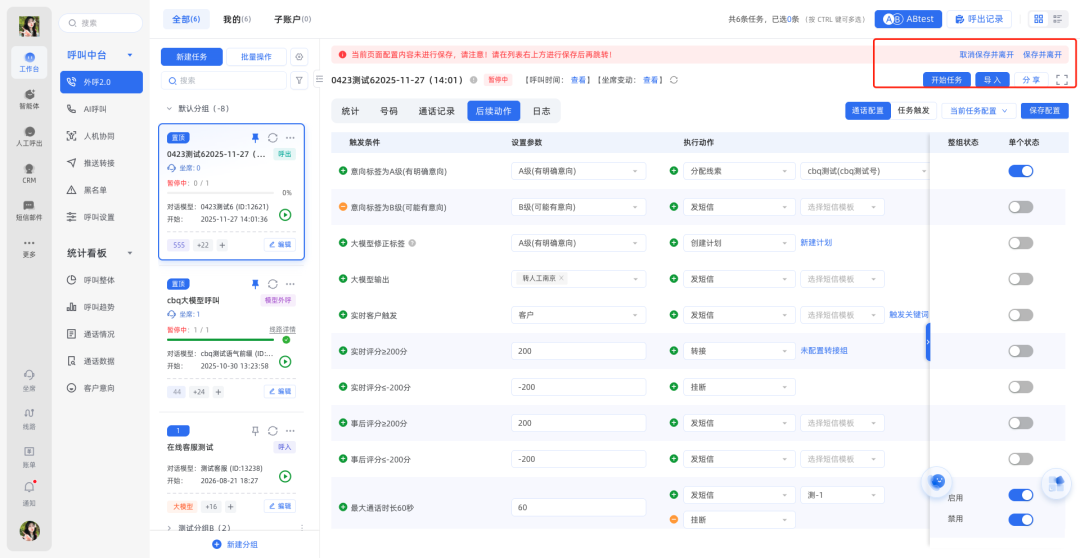Click the filter icon beside task search
This screenshot has width=1080, height=558.
(x=298, y=81)
